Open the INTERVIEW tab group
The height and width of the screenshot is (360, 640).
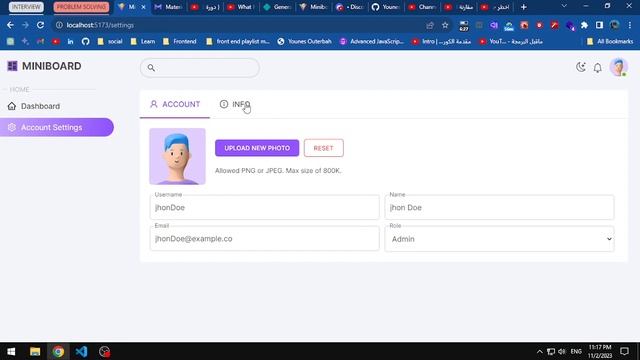pos(26,7)
